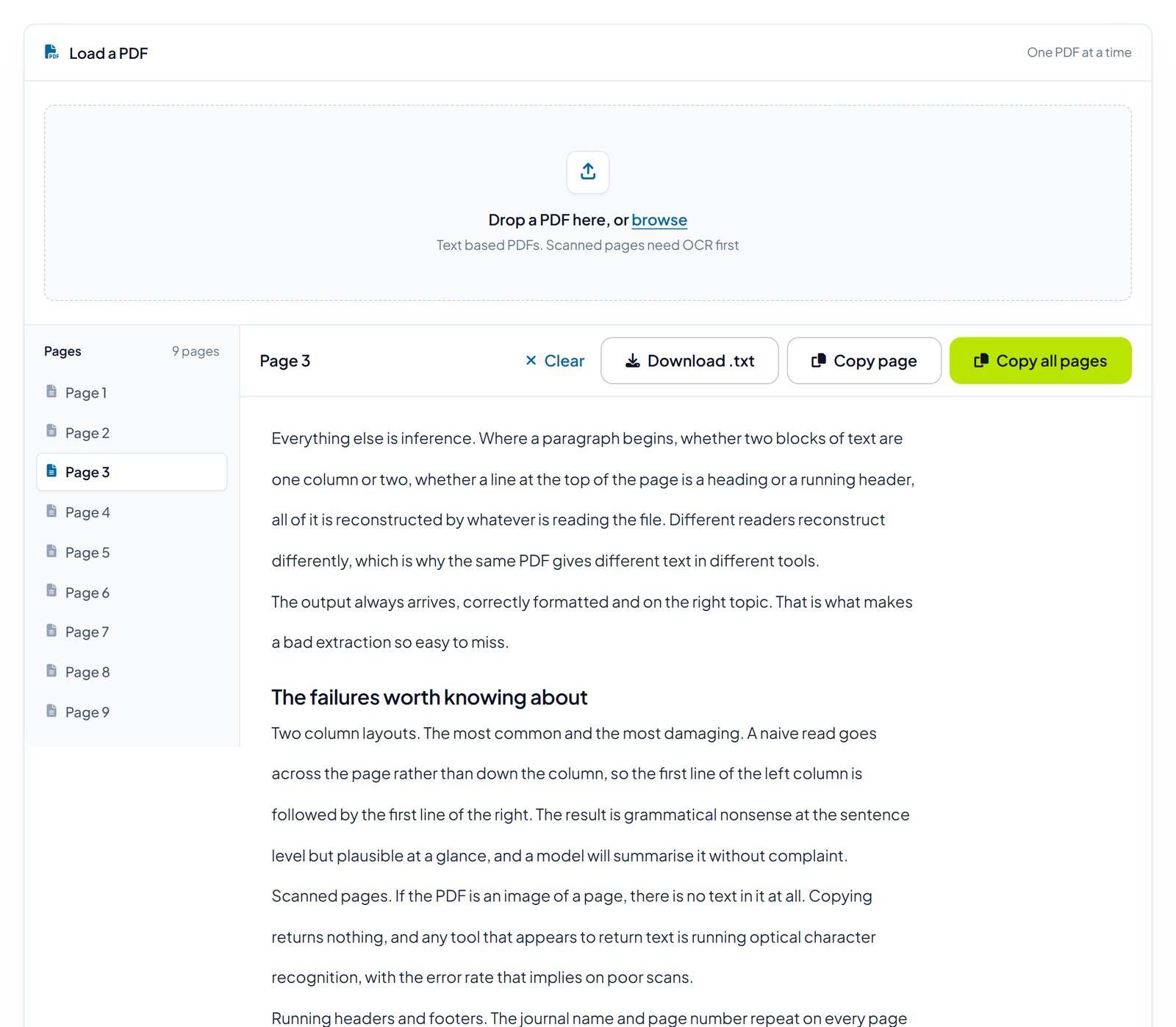The height and width of the screenshot is (1027, 1176).
Task: Jump to Page 8 in sidebar
Action: (132, 672)
